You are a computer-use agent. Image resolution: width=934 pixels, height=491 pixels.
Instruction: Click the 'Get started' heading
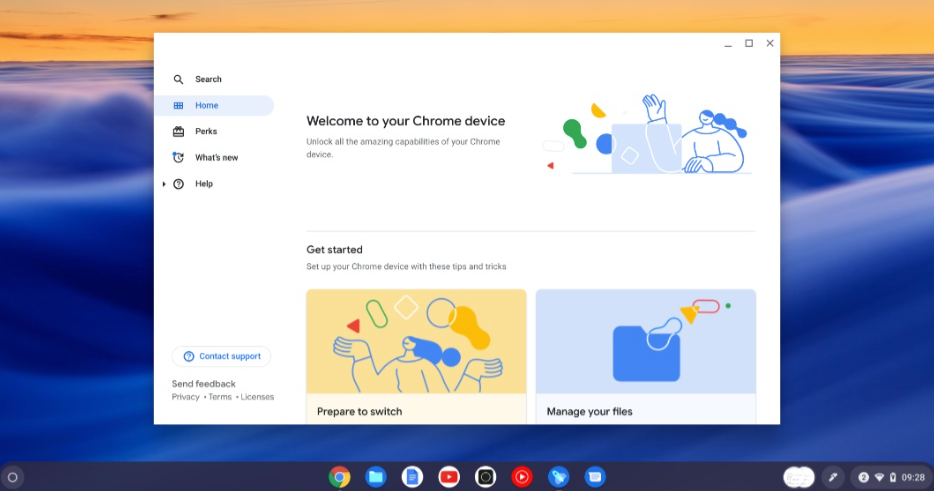tap(334, 250)
